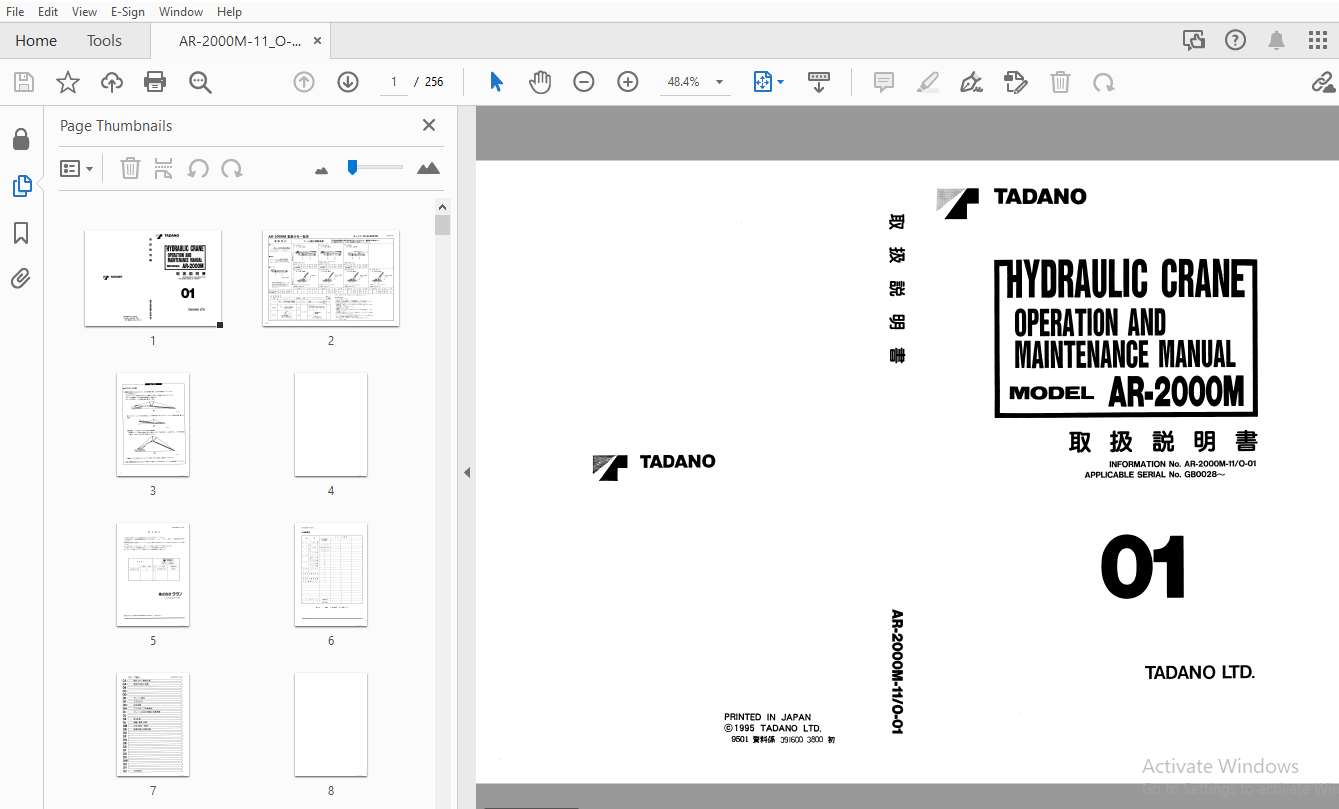Open the Find text search tool
The height and width of the screenshot is (809, 1339).
(x=200, y=82)
